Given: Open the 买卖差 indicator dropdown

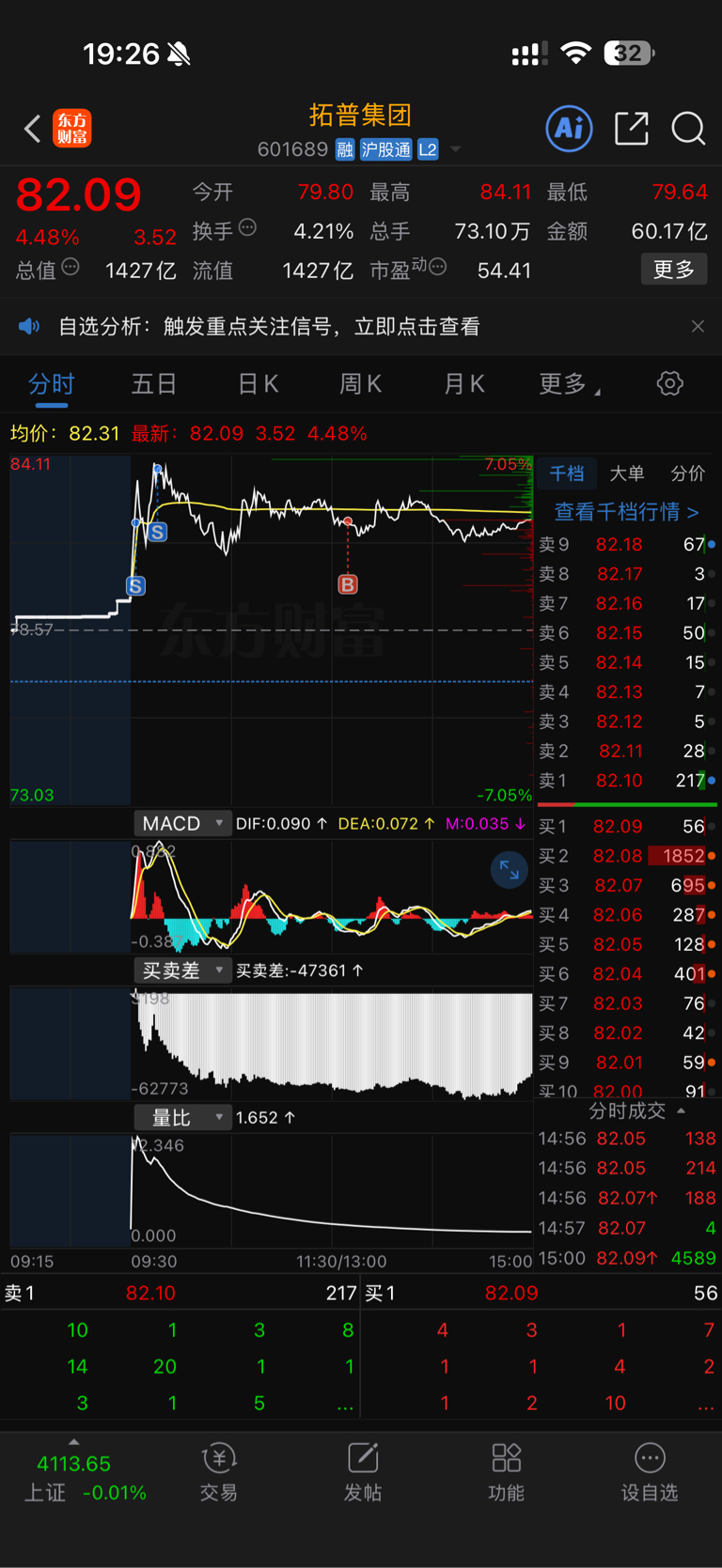Looking at the screenshot, I should click(182, 970).
